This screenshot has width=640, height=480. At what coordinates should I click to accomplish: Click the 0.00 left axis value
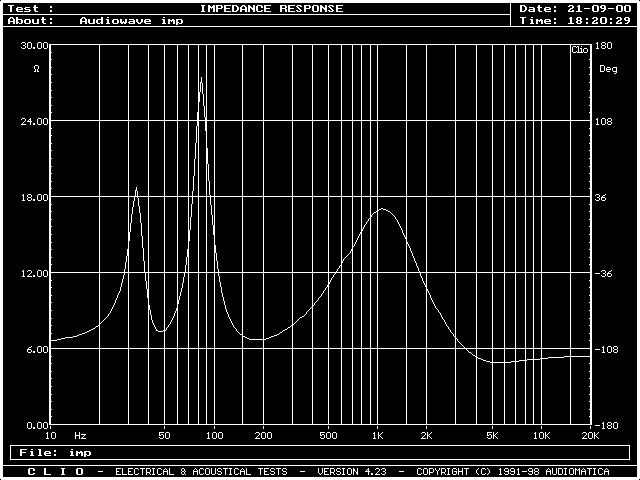click(37, 425)
